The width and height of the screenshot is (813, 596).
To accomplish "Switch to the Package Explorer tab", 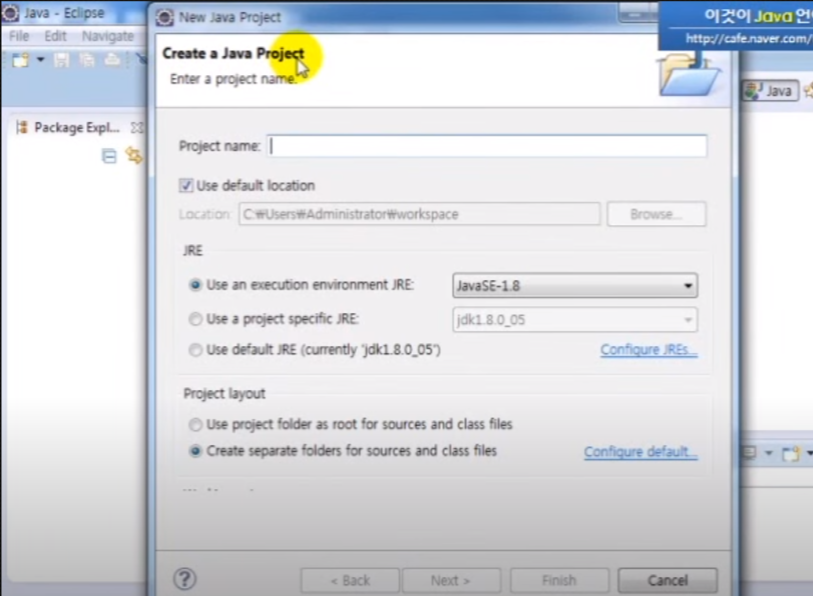I will tap(77, 128).
